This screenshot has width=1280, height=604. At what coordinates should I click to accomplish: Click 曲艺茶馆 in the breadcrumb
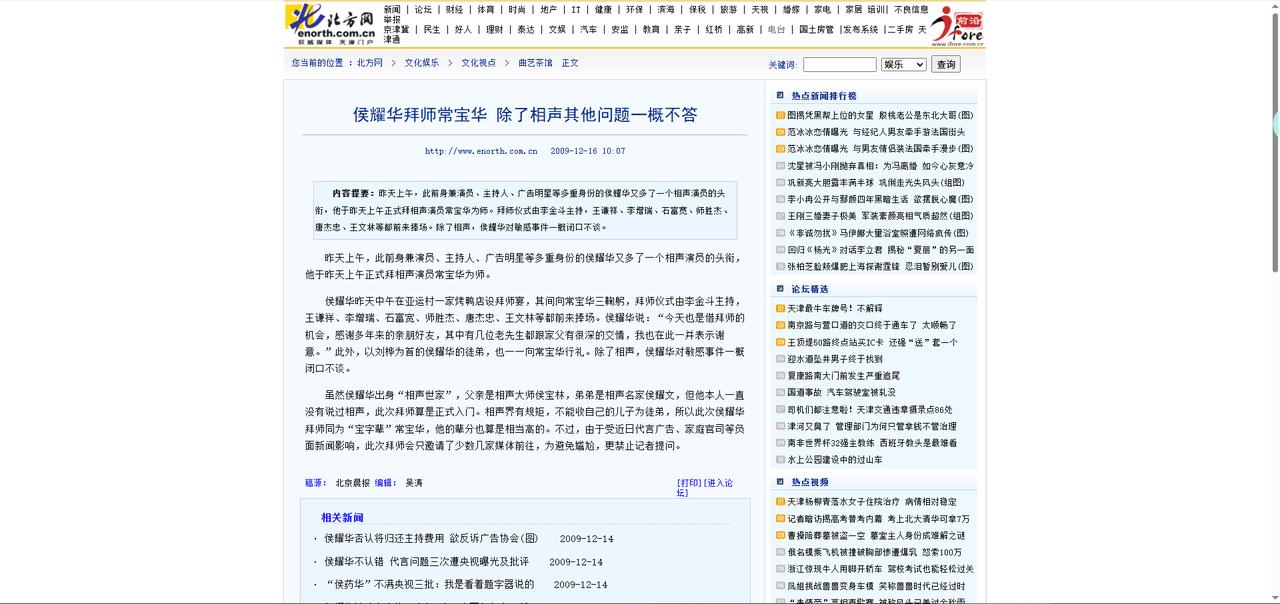click(535, 63)
